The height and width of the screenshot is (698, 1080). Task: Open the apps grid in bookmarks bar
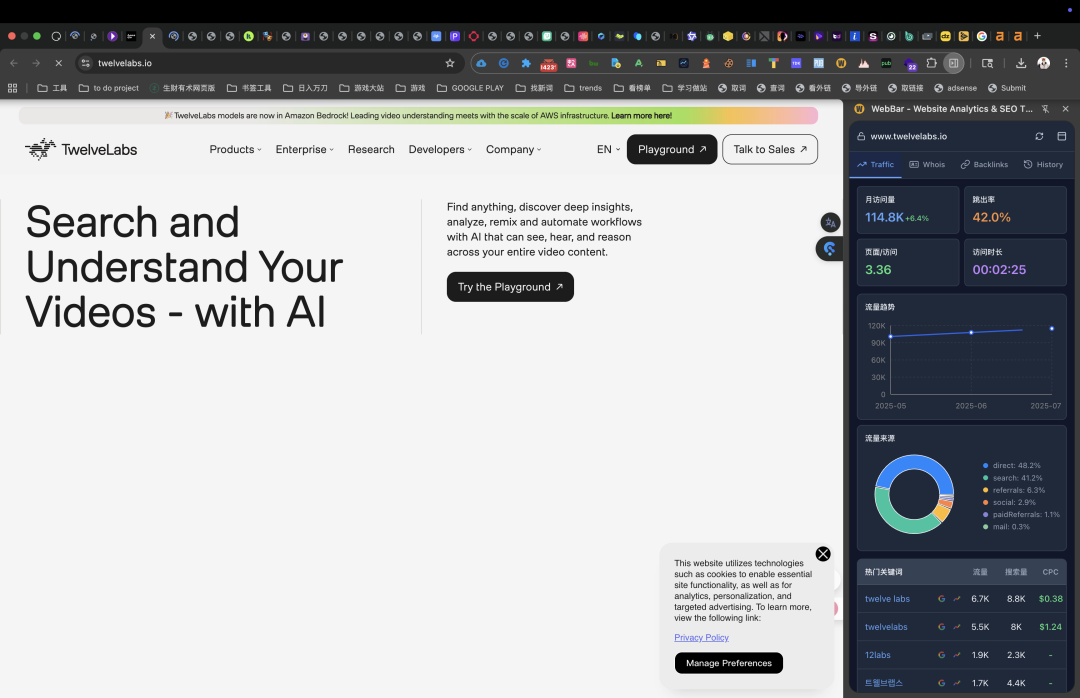[12, 88]
